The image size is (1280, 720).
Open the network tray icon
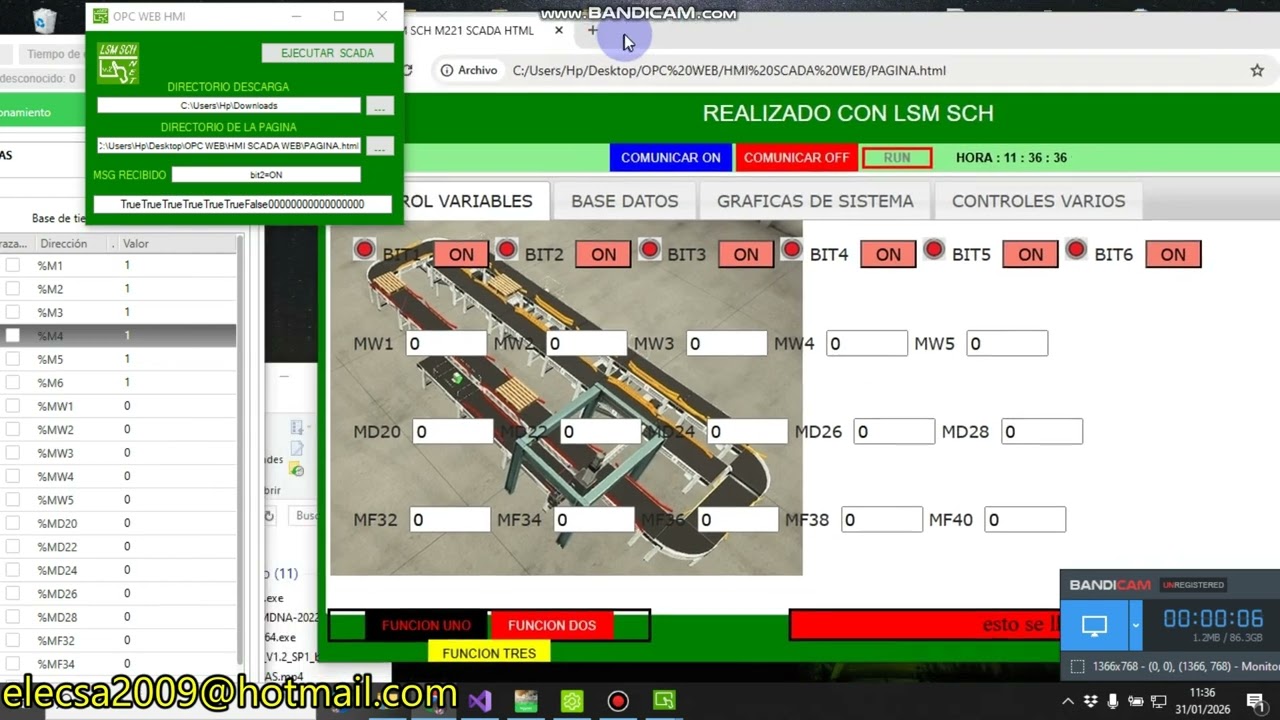pos(1157,701)
